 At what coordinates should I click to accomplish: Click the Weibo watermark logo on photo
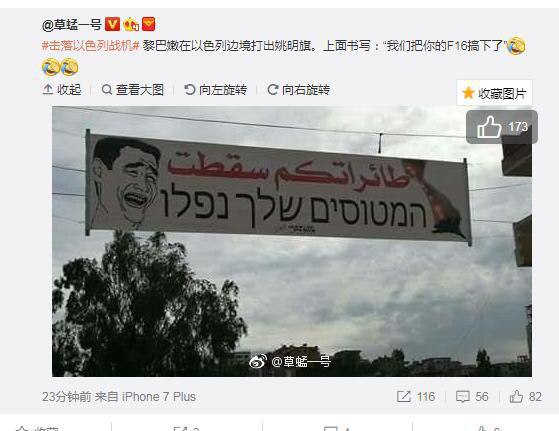click(258, 361)
